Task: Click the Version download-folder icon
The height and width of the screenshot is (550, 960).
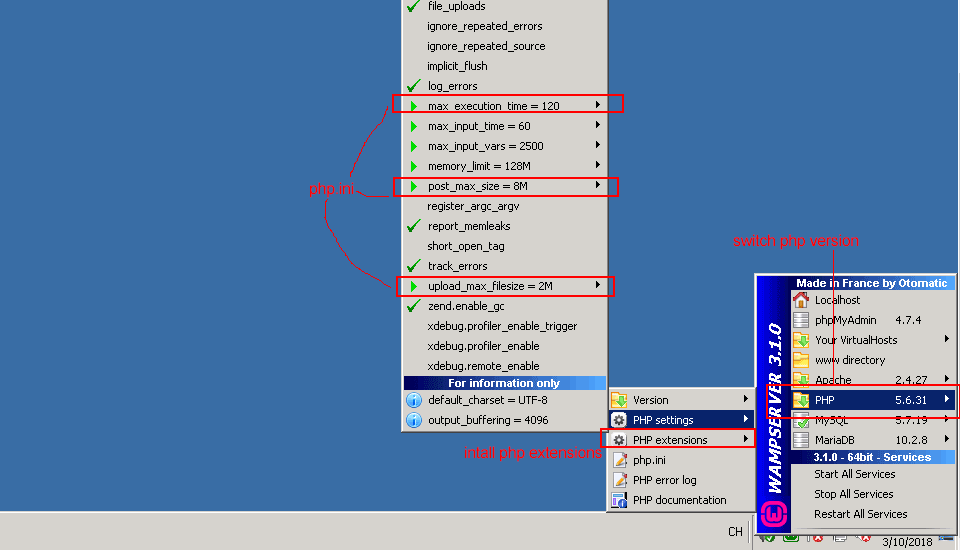Action: 619,400
